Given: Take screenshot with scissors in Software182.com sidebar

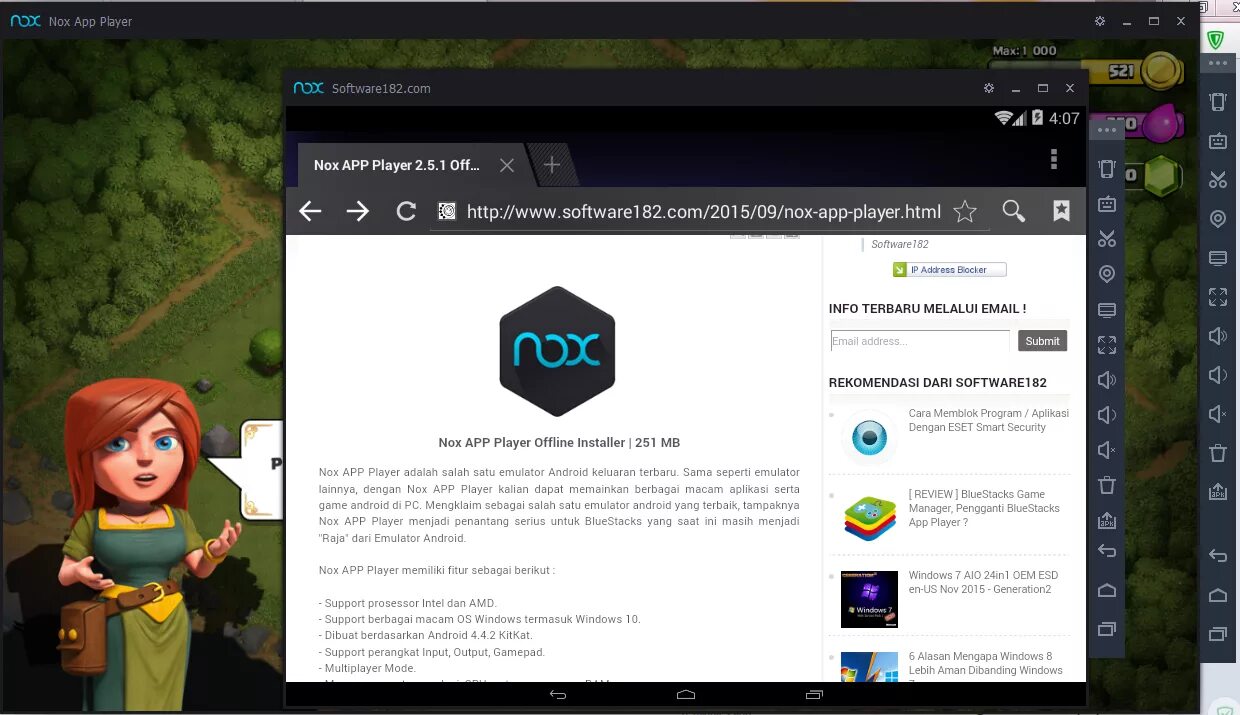Looking at the screenshot, I should coord(1107,238).
